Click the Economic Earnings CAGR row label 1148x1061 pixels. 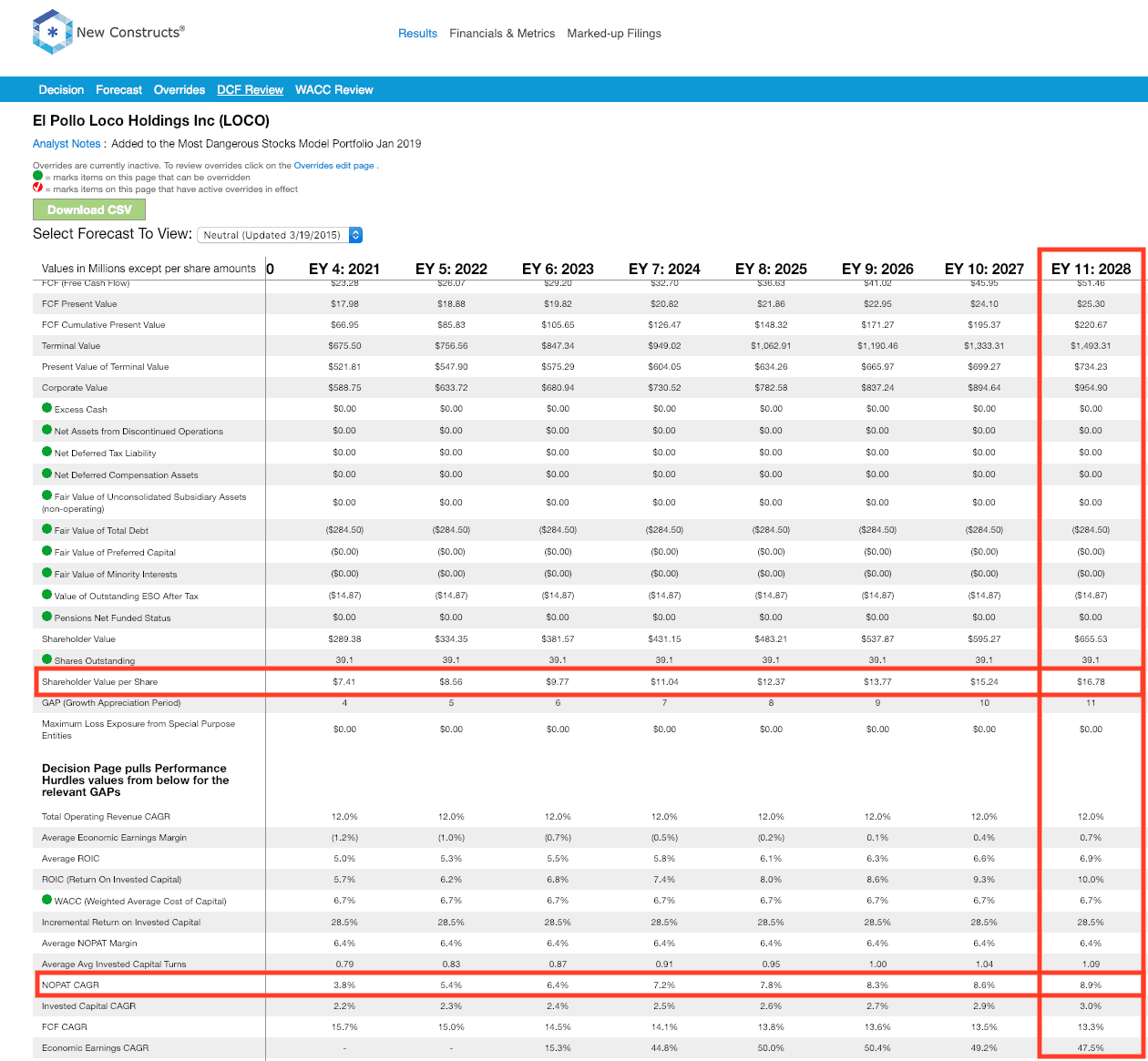tap(95, 1048)
